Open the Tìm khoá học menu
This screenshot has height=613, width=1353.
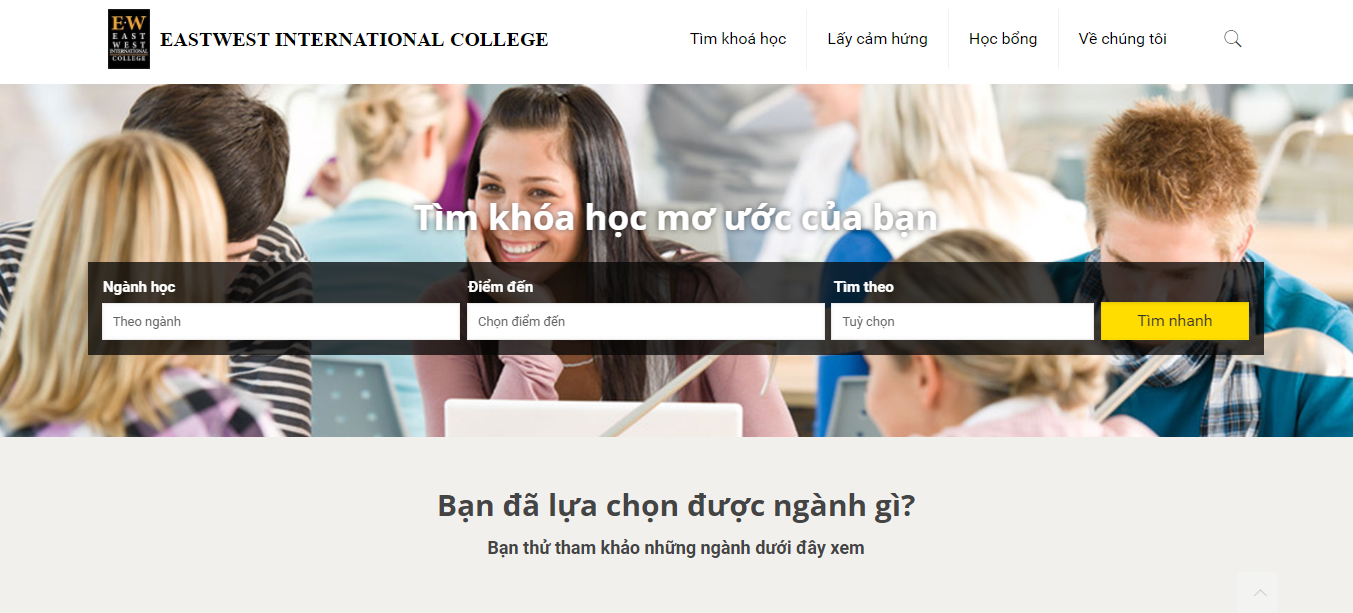tap(738, 39)
